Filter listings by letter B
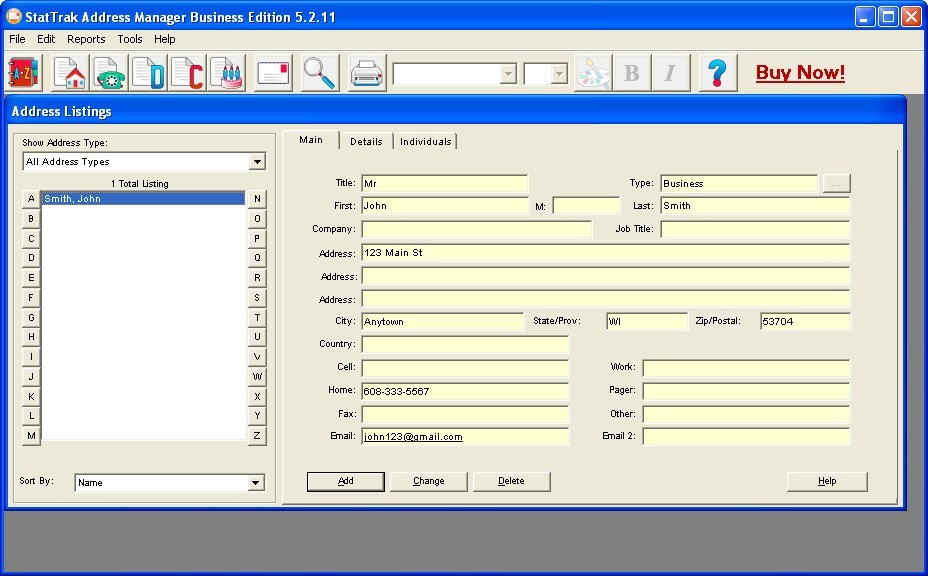Screen dimensions: 928x576 (x=31, y=218)
